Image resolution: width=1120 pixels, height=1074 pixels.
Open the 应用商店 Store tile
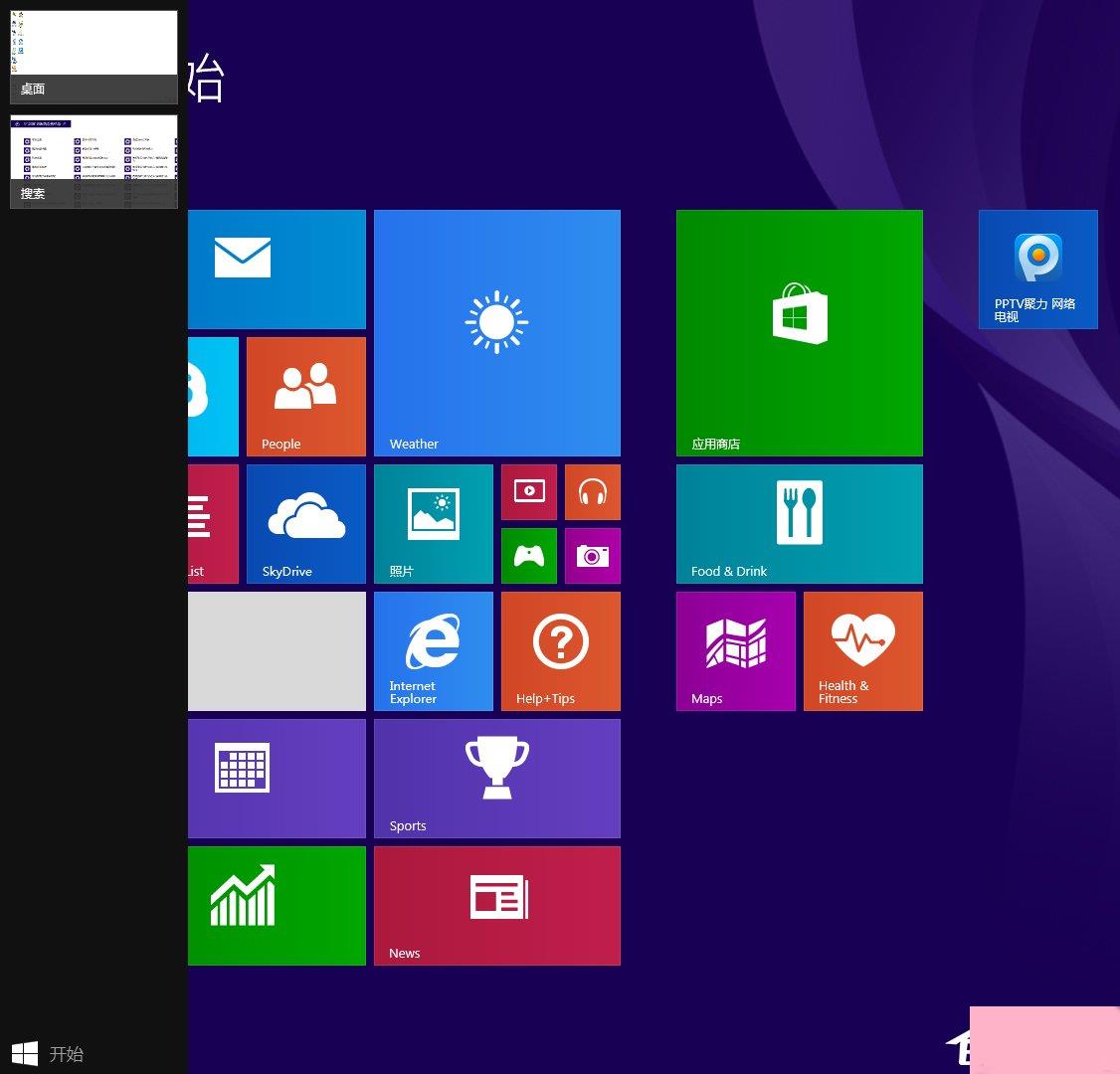(x=800, y=333)
